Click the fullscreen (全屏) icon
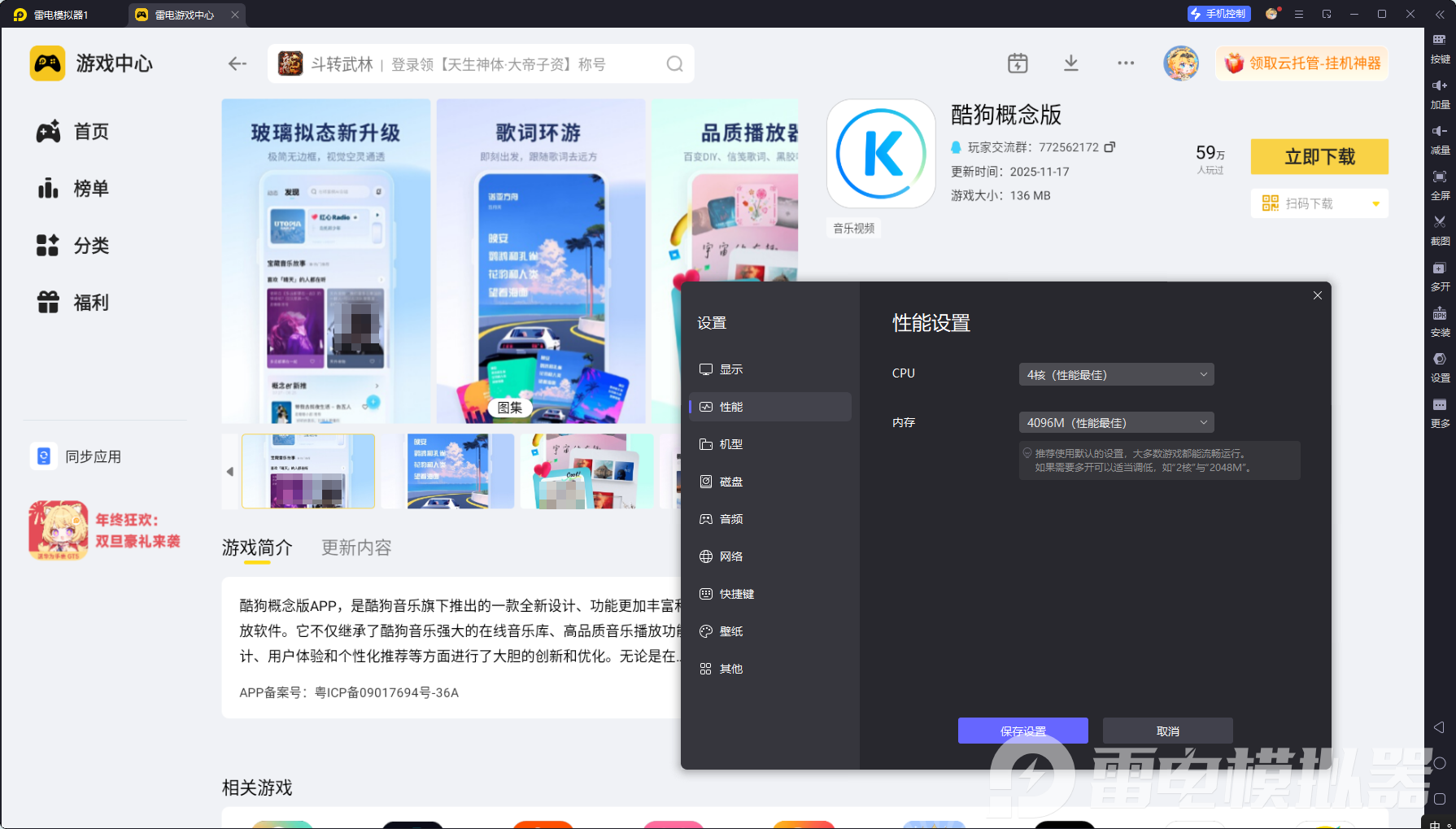Screen dimensions: 1456x829 click(1440, 177)
